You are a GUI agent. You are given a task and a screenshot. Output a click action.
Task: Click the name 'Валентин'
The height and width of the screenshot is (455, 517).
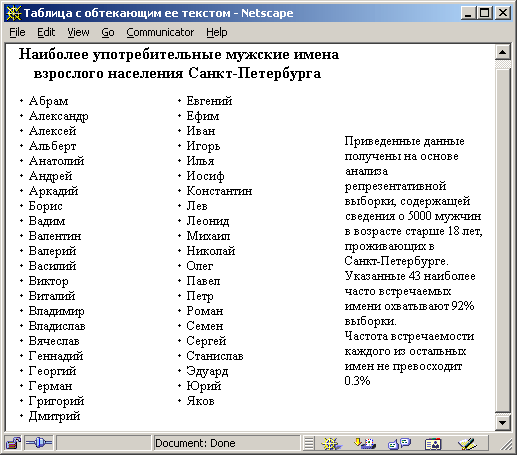pyautogui.click(x=55, y=236)
